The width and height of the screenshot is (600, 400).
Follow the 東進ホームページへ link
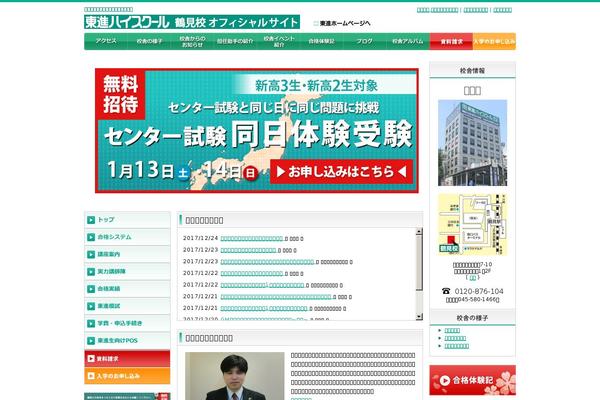tap(345, 23)
